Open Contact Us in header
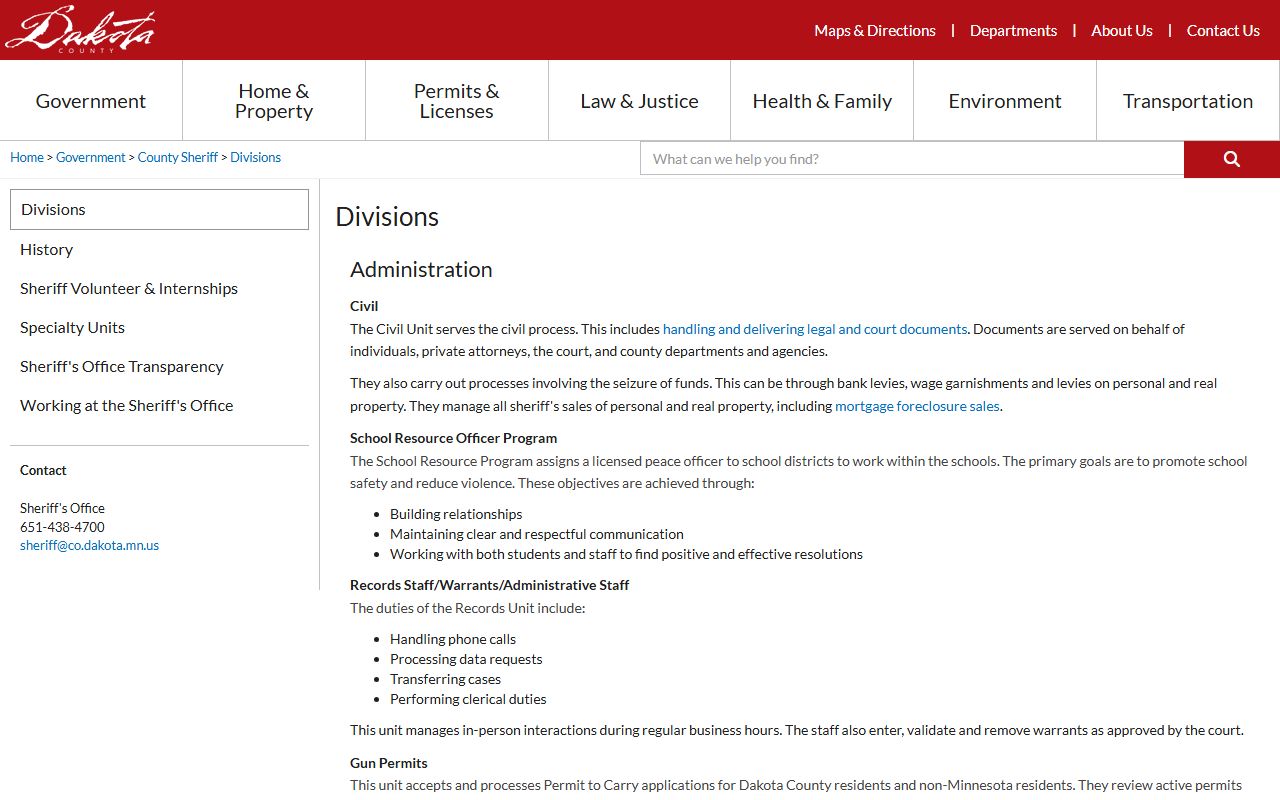1280x800 pixels. point(1223,31)
